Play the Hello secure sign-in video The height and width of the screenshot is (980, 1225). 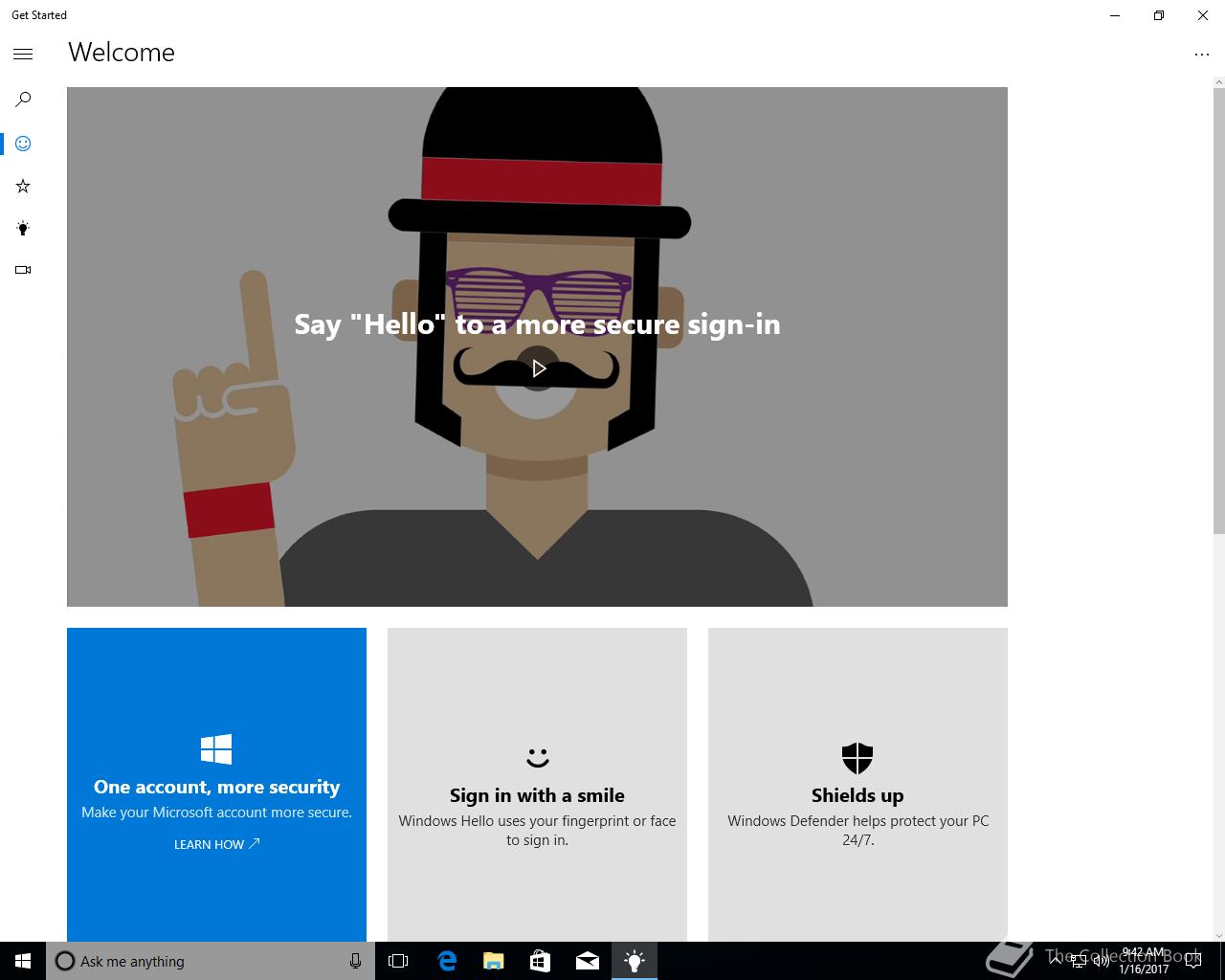[539, 368]
